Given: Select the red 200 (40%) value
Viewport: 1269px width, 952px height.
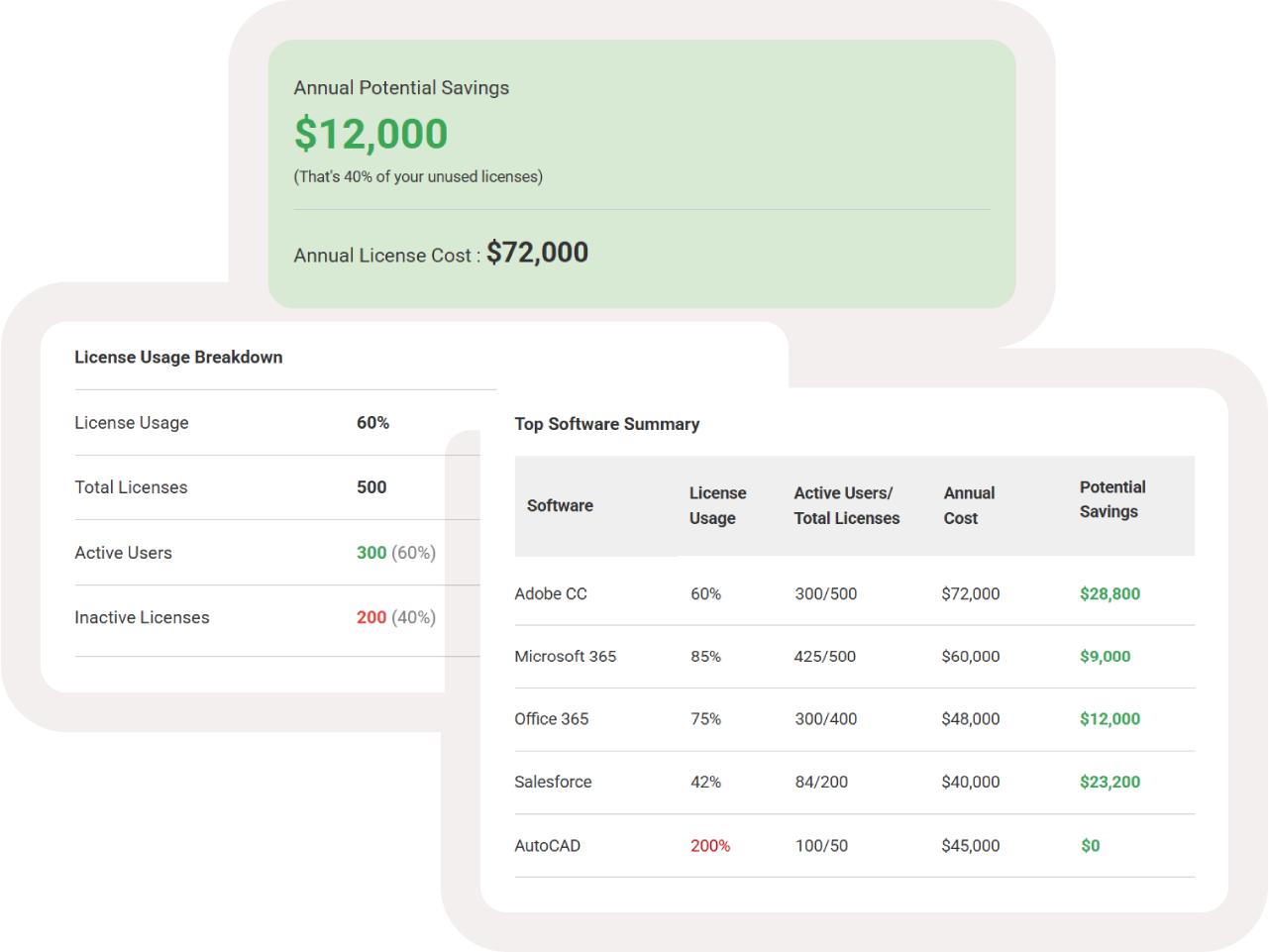Looking at the screenshot, I should click(396, 618).
